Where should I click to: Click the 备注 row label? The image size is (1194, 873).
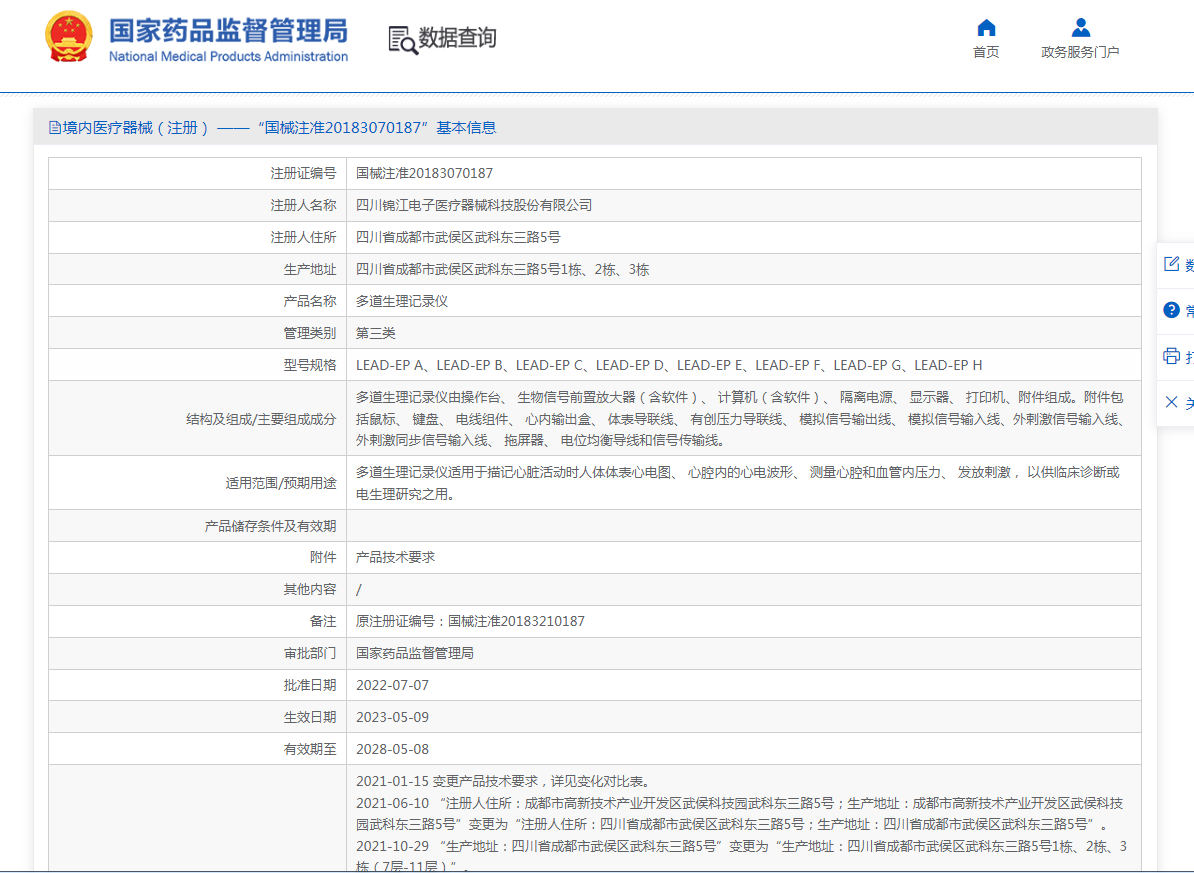[x=323, y=621]
